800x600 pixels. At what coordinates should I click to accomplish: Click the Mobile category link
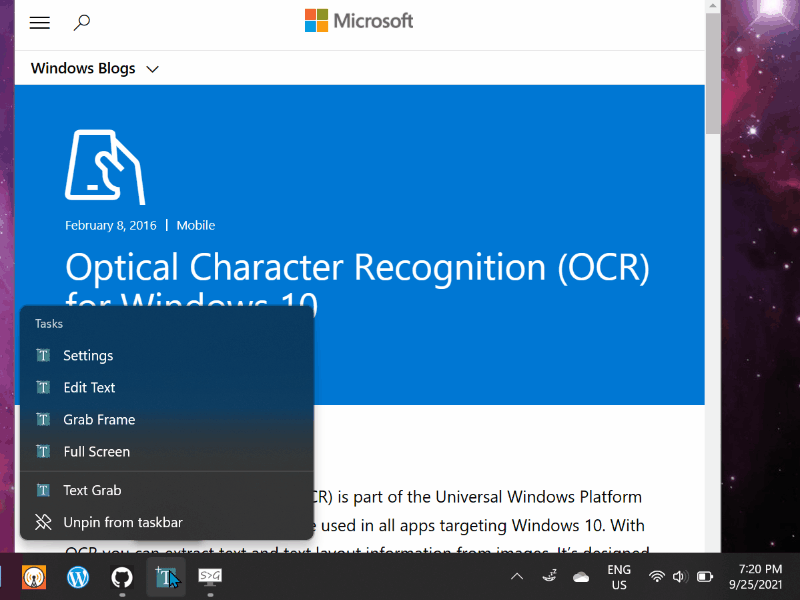(195, 225)
